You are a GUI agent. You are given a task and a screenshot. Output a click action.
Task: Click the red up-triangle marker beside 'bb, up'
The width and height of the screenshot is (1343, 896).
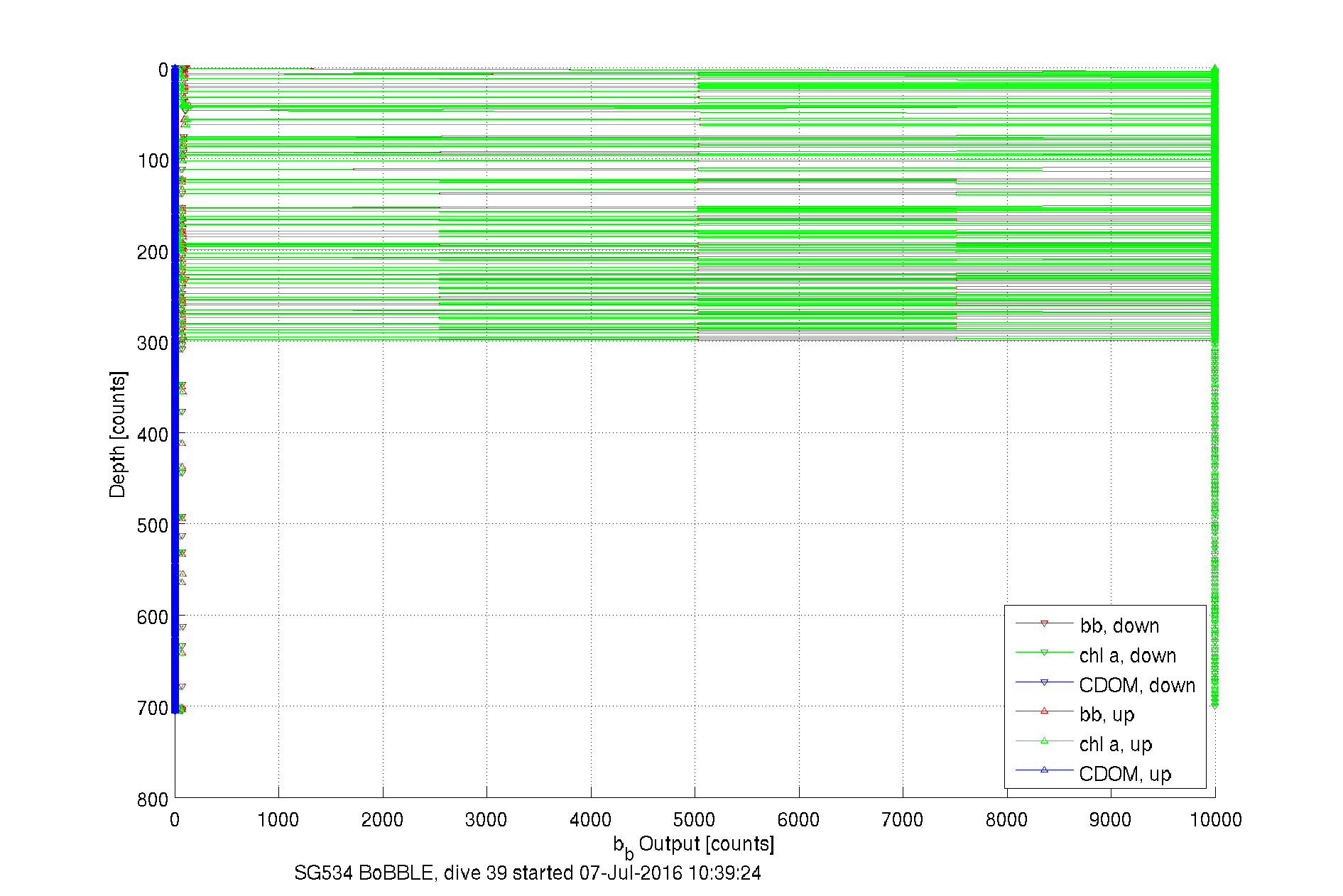click(x=1044, y=711)
